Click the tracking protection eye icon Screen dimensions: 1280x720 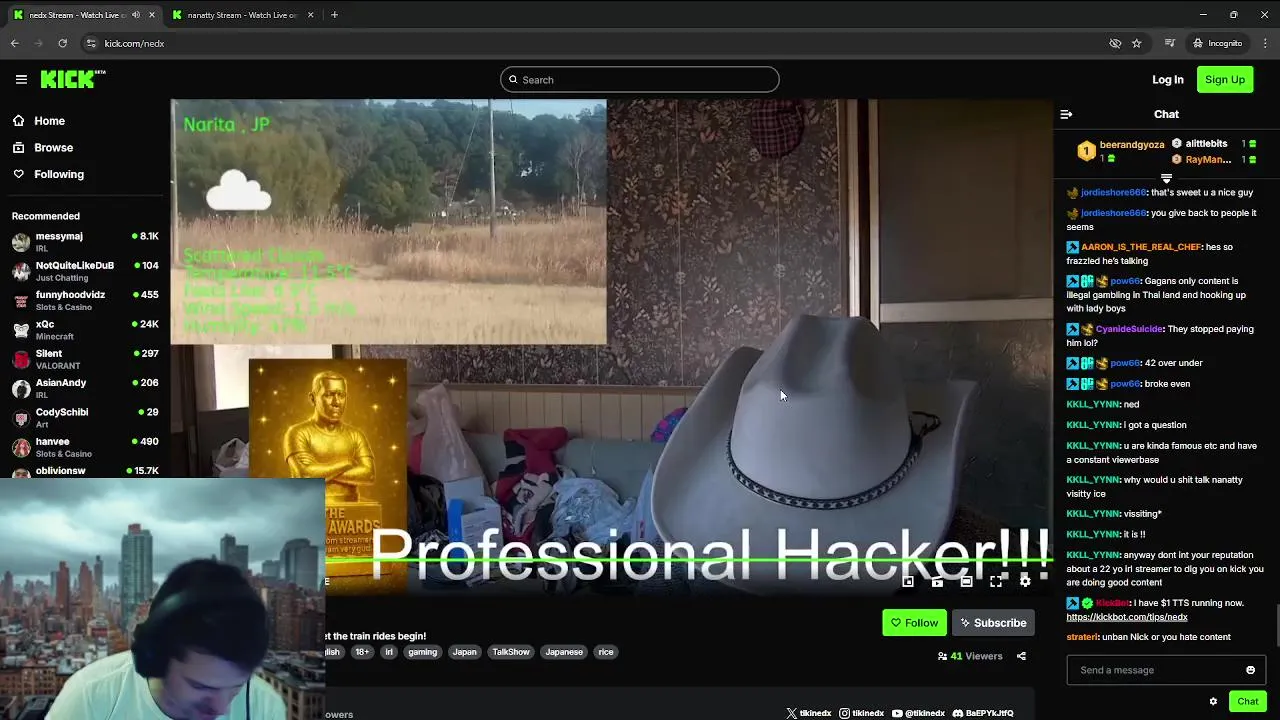(1115, 43)
